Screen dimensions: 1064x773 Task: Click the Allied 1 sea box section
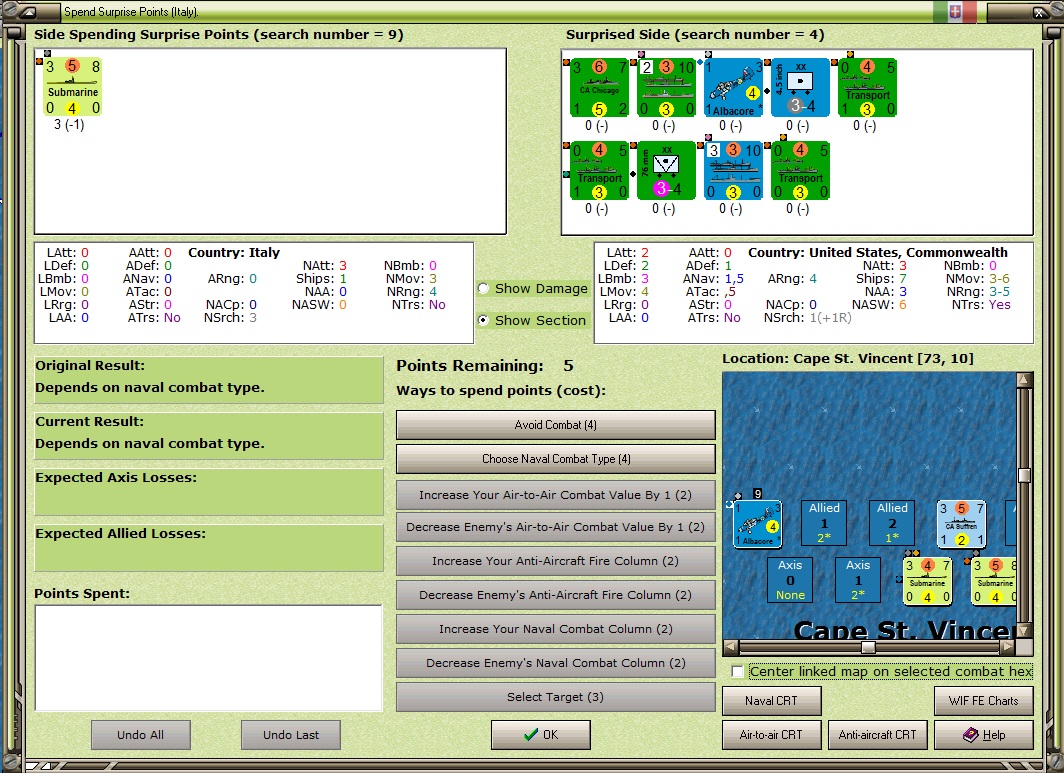pos(824,523)
